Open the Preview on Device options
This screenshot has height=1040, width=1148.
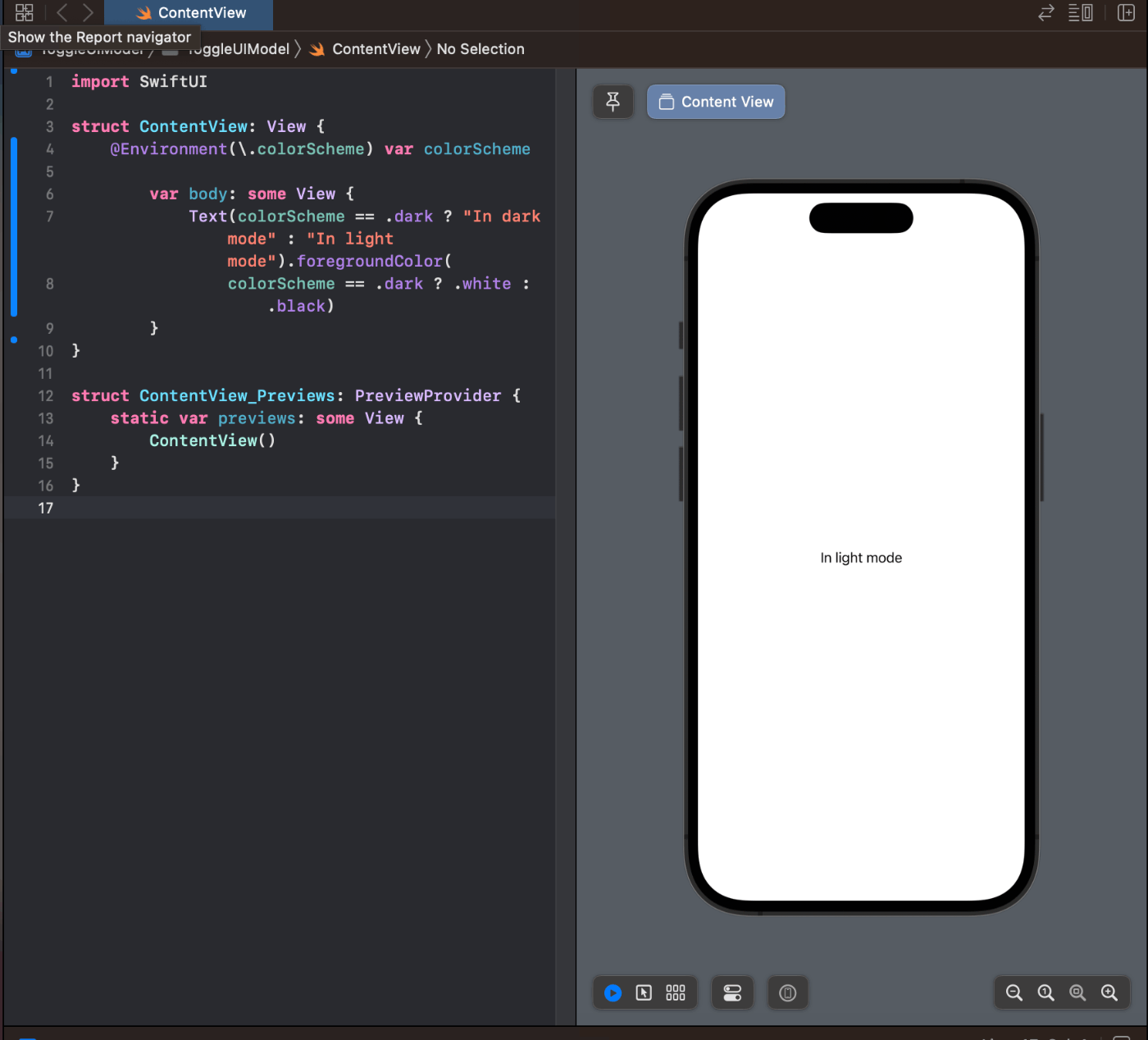(788, 993)
